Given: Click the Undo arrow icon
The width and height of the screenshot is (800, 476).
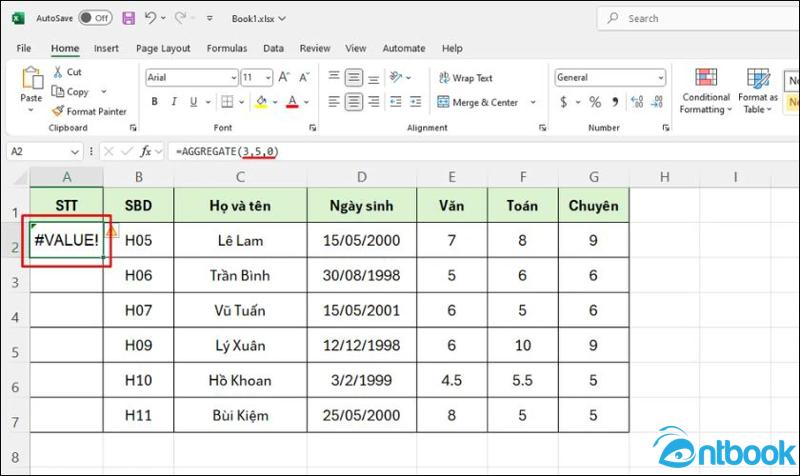Looking at the screenshot, I should tap(150, 18).
